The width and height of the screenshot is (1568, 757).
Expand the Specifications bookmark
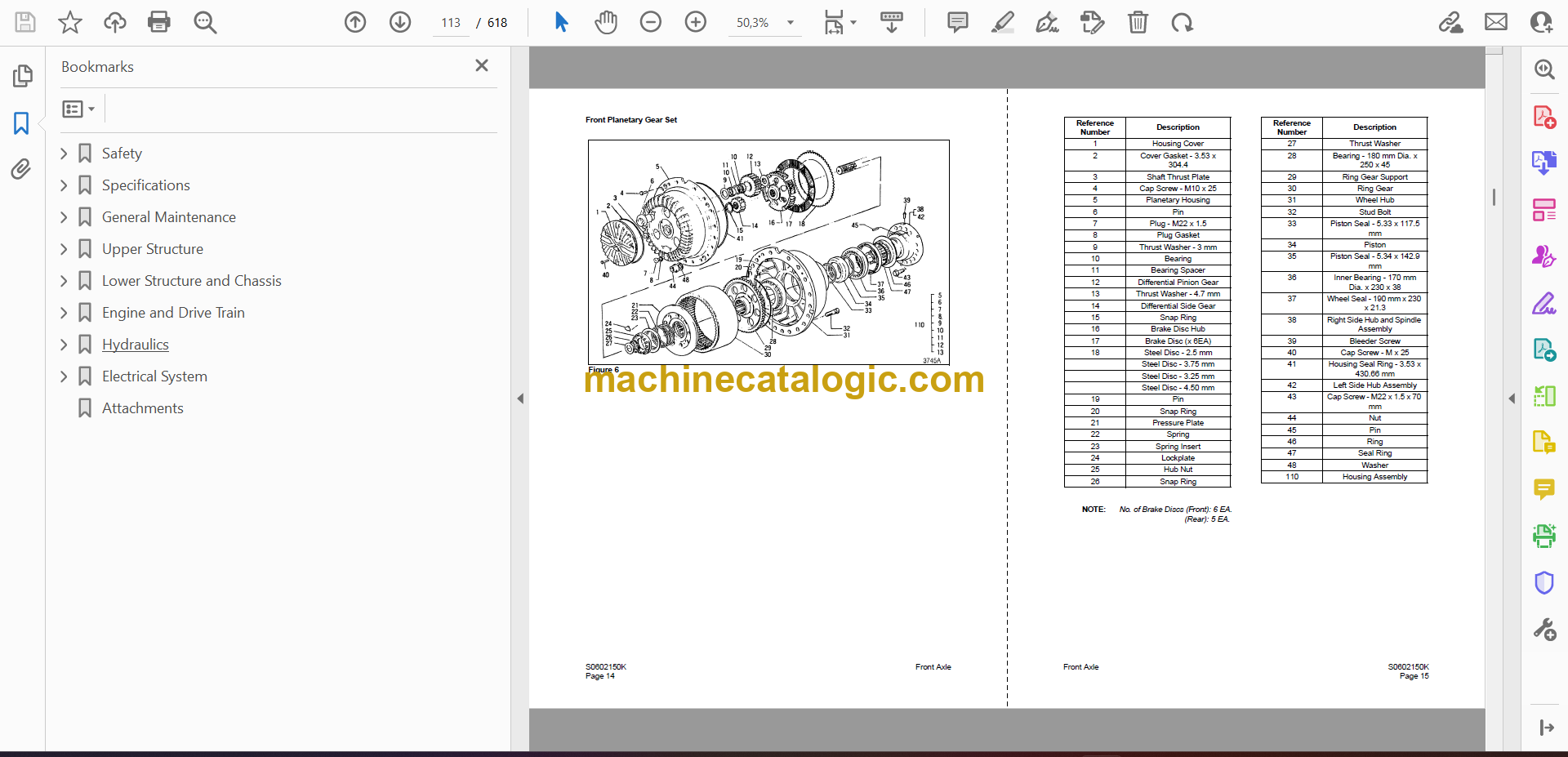click(64, 185)
